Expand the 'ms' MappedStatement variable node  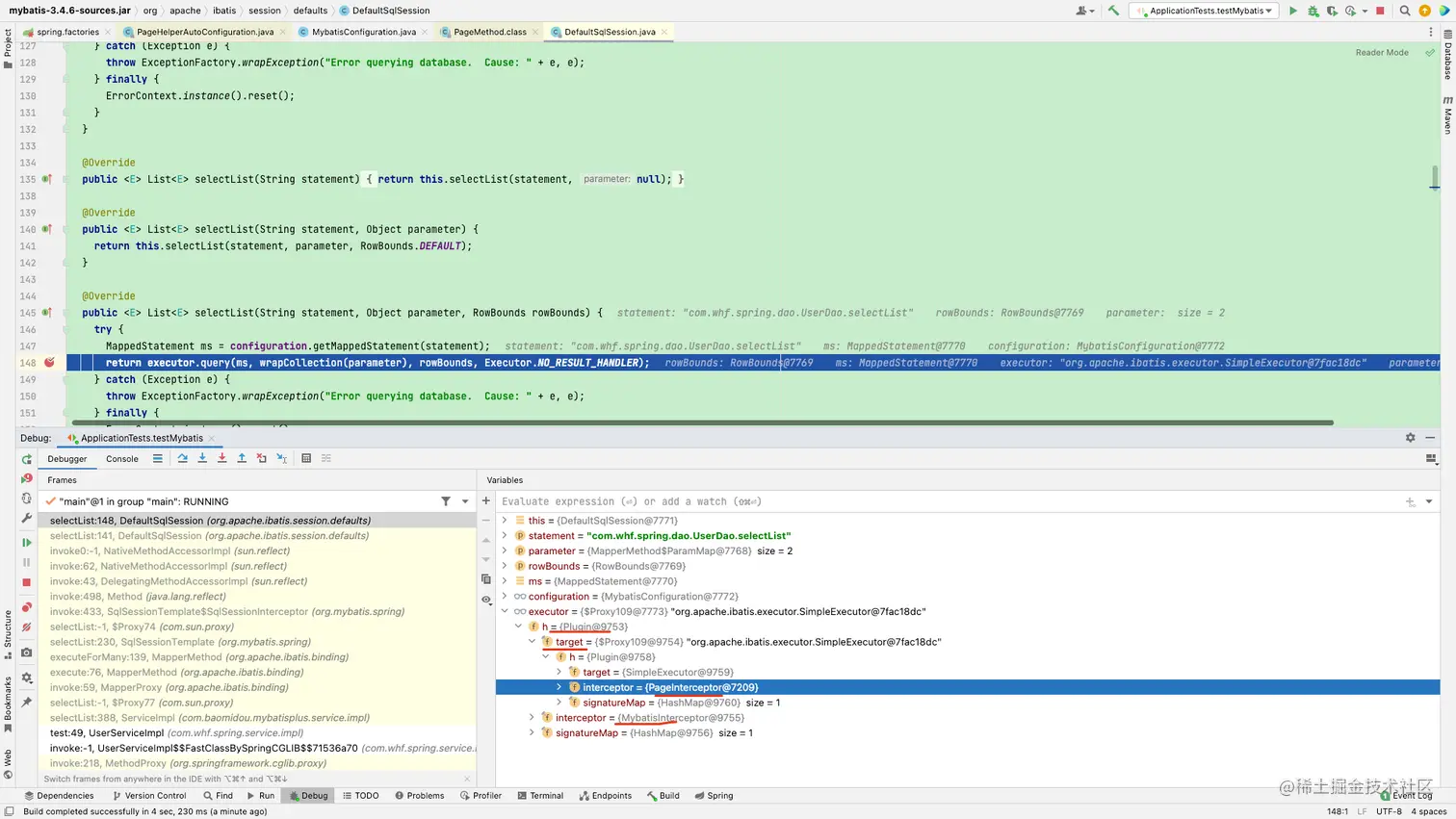[505, 581]
